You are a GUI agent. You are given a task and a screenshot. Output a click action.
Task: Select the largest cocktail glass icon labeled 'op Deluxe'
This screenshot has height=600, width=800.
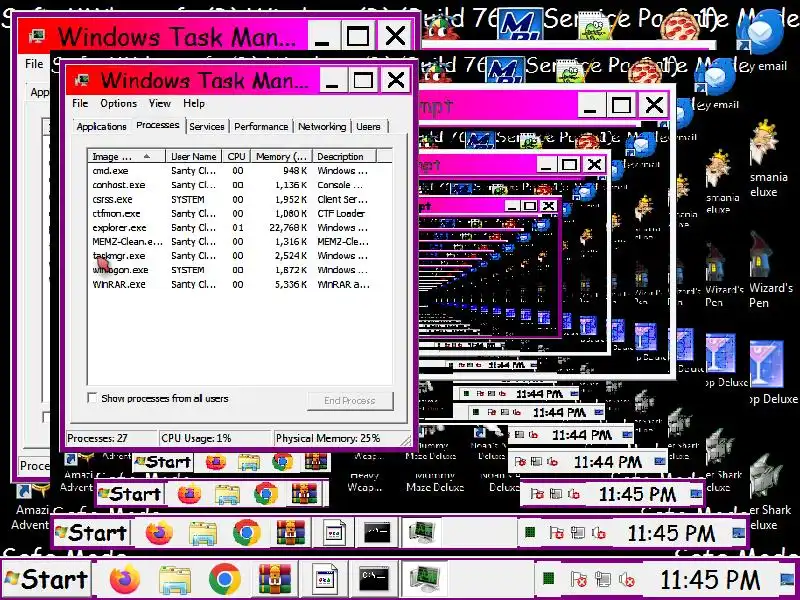click(x=765, y=363)
